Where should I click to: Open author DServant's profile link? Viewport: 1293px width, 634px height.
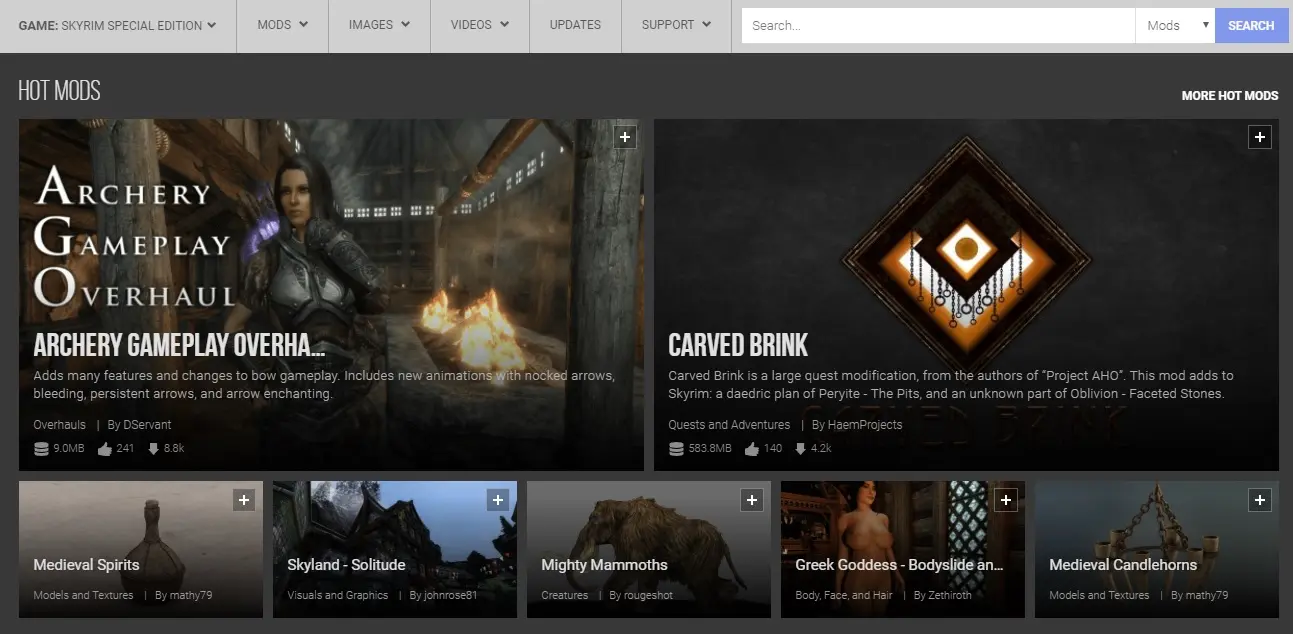(148, 425)
